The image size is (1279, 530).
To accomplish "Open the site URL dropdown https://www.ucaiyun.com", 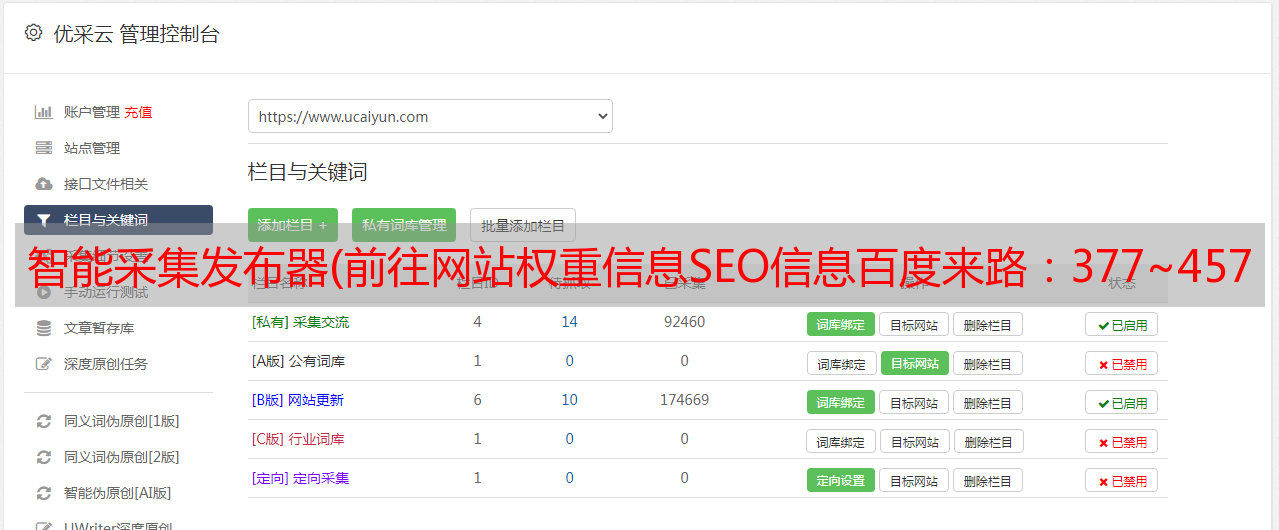I will point(430,116).
